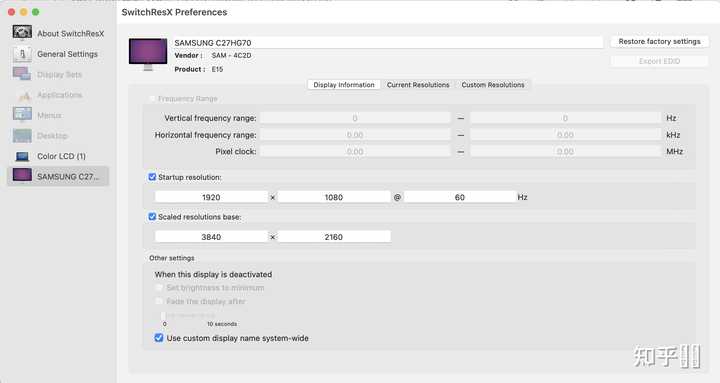Check Frequency Range checkbox
The width and height of the screenshot is (720, 383).
(152, 98)
